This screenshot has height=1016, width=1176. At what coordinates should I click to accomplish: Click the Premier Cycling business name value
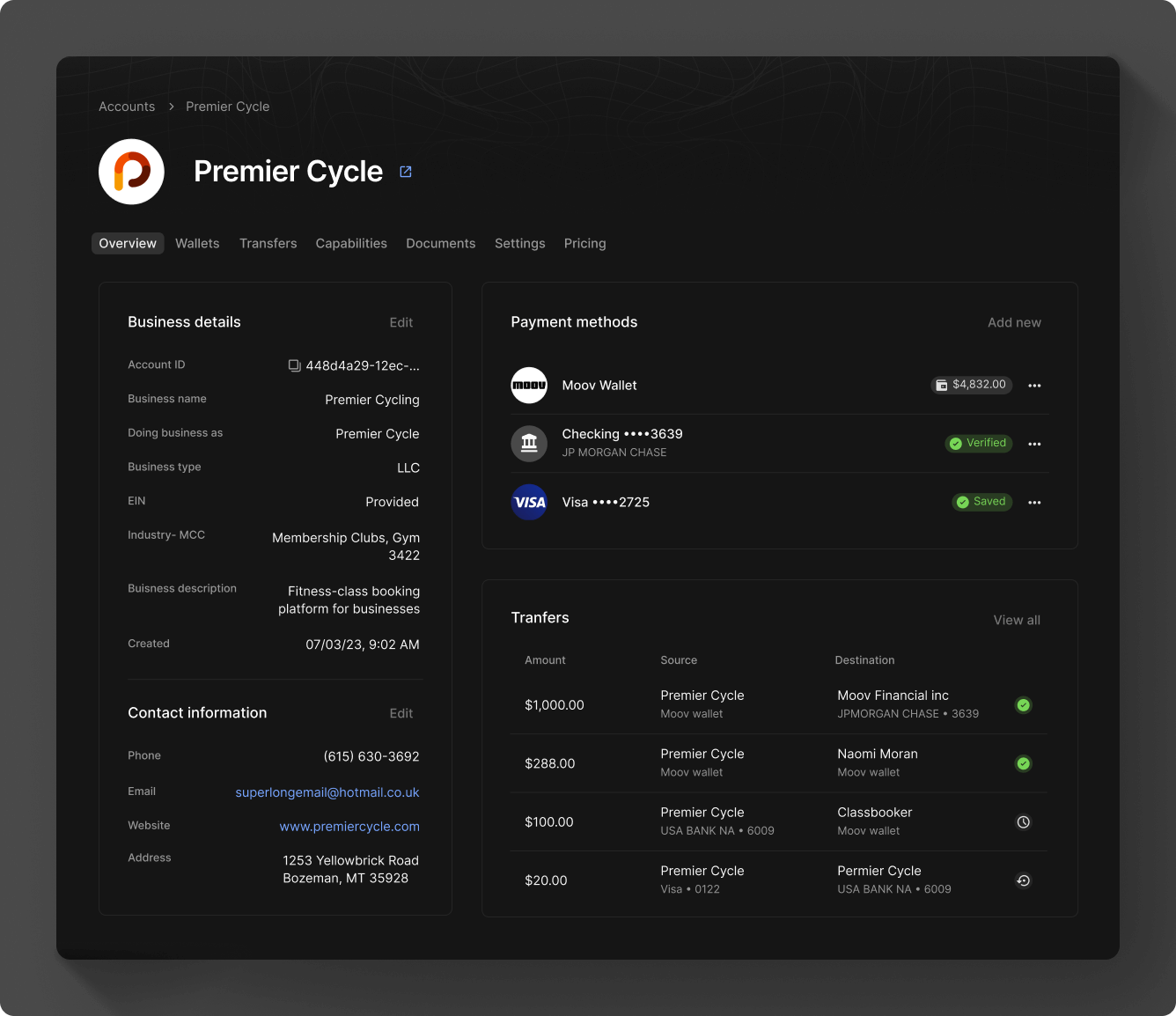pyautogui.click(x=372, y=400)
